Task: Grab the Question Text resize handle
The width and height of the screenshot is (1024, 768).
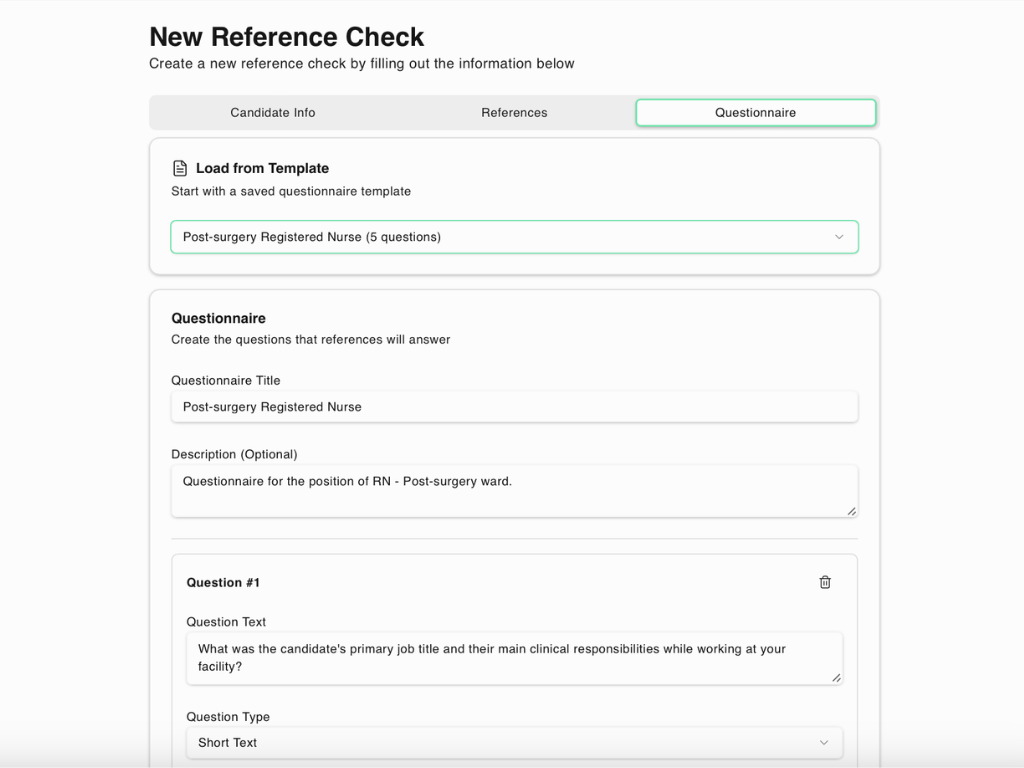Action: (836, 678)
